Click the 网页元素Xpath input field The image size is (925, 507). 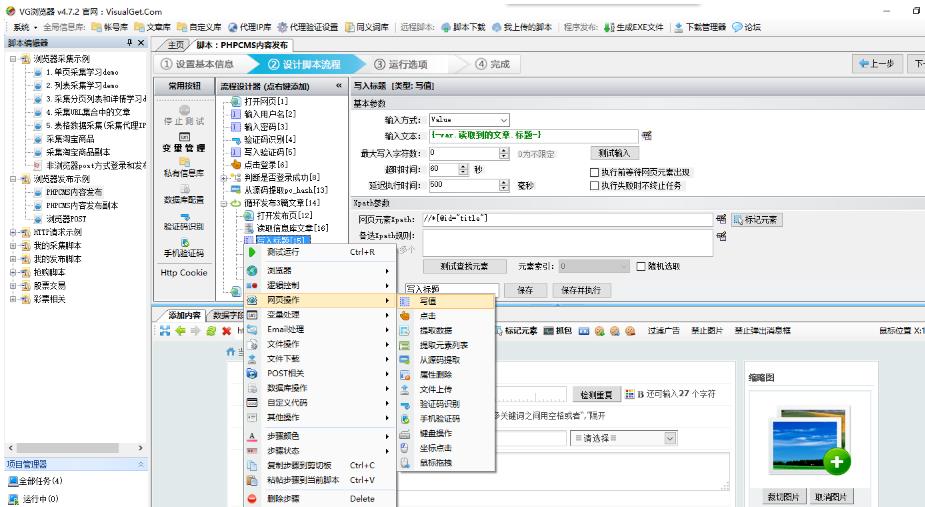click(x=566, y=219)
